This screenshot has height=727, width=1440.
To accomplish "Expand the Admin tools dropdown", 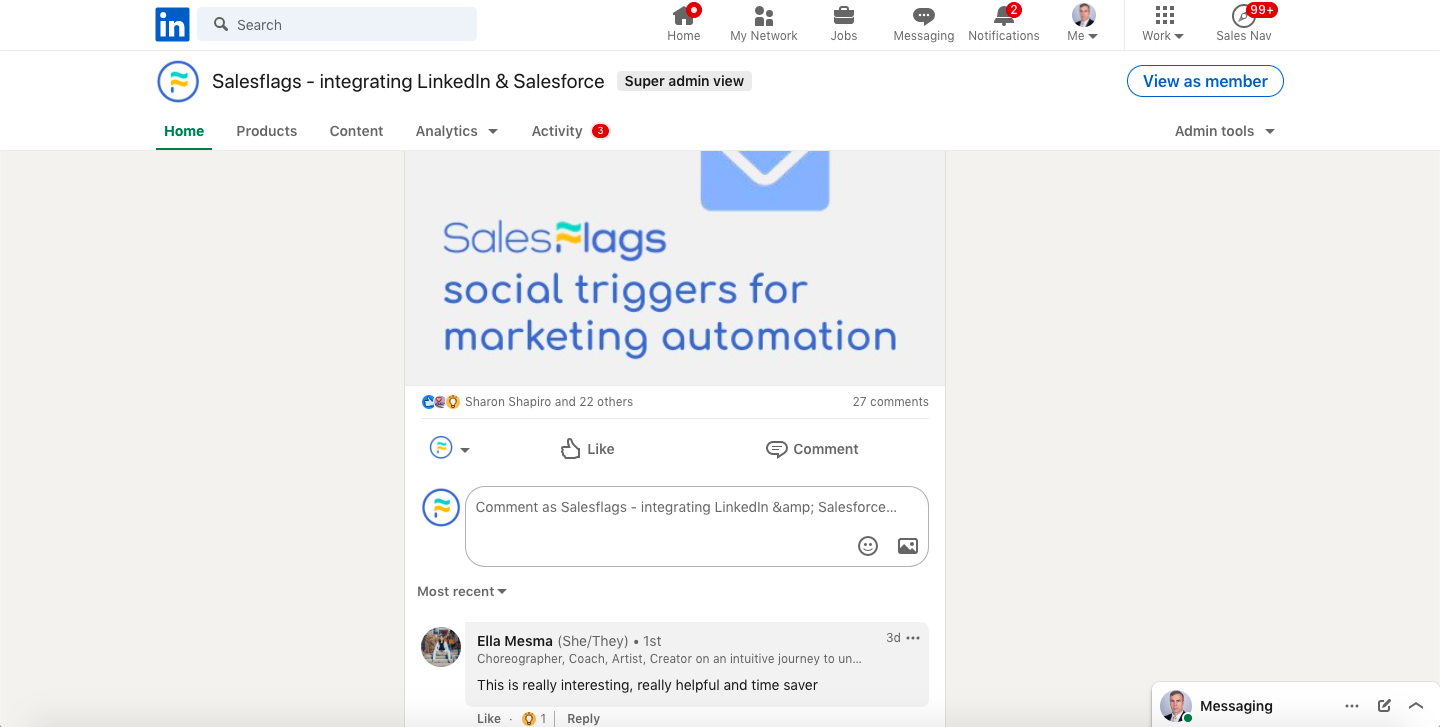I will pos(1225,131).
